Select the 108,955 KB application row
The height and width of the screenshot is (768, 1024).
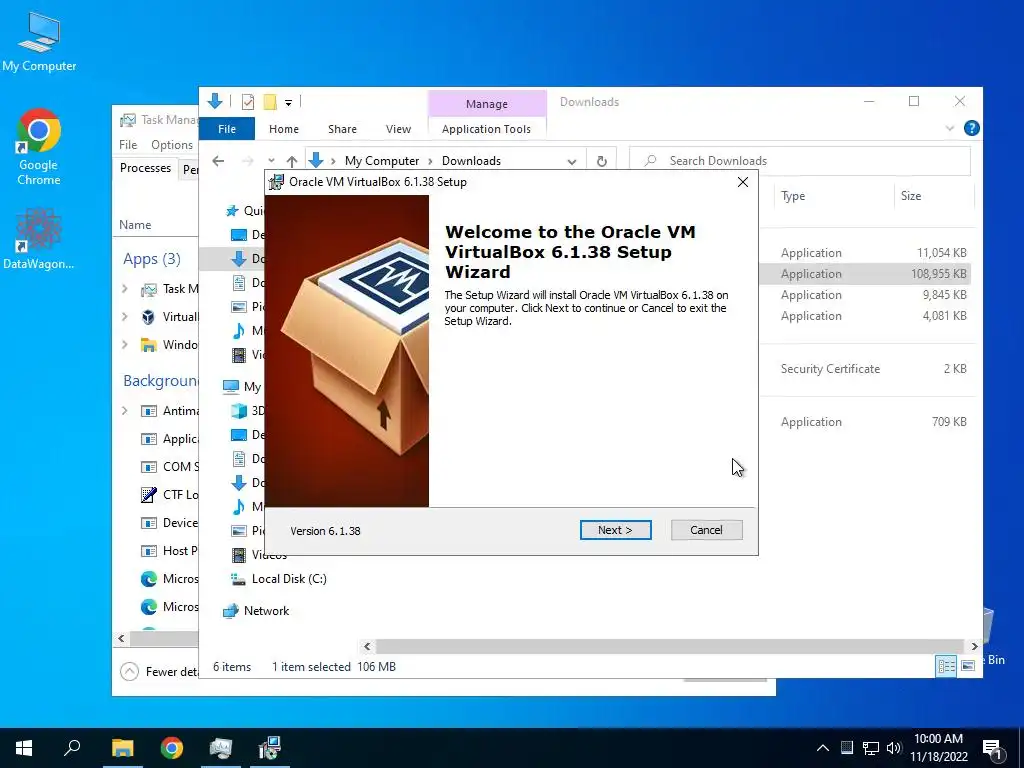[866, 274]
